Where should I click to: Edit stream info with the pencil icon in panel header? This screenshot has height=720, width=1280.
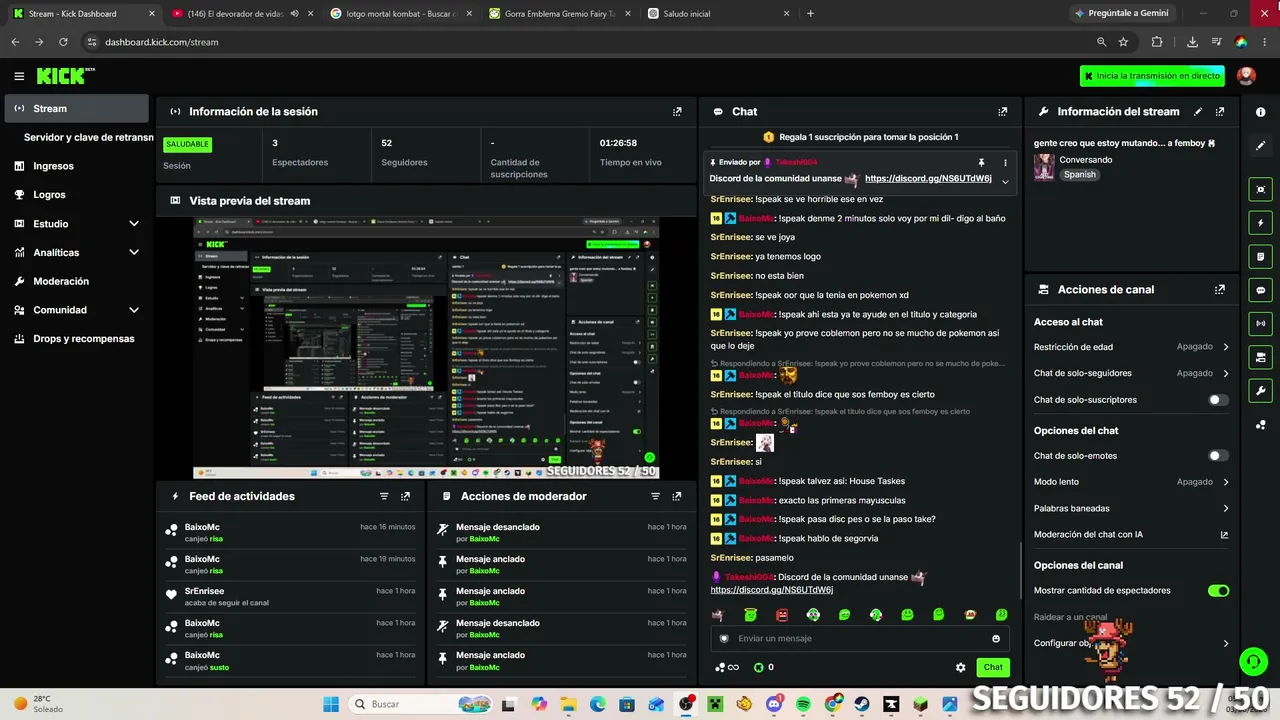click(x=1198, y=112)
